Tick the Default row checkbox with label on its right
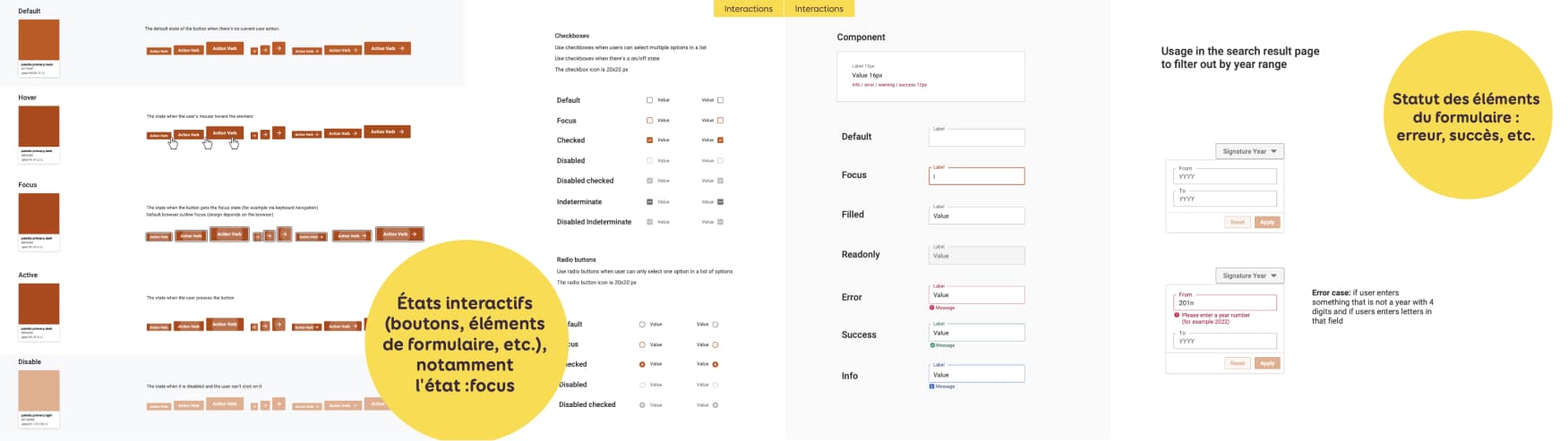This screenshot has height=441, width=1568. point(650,100)
